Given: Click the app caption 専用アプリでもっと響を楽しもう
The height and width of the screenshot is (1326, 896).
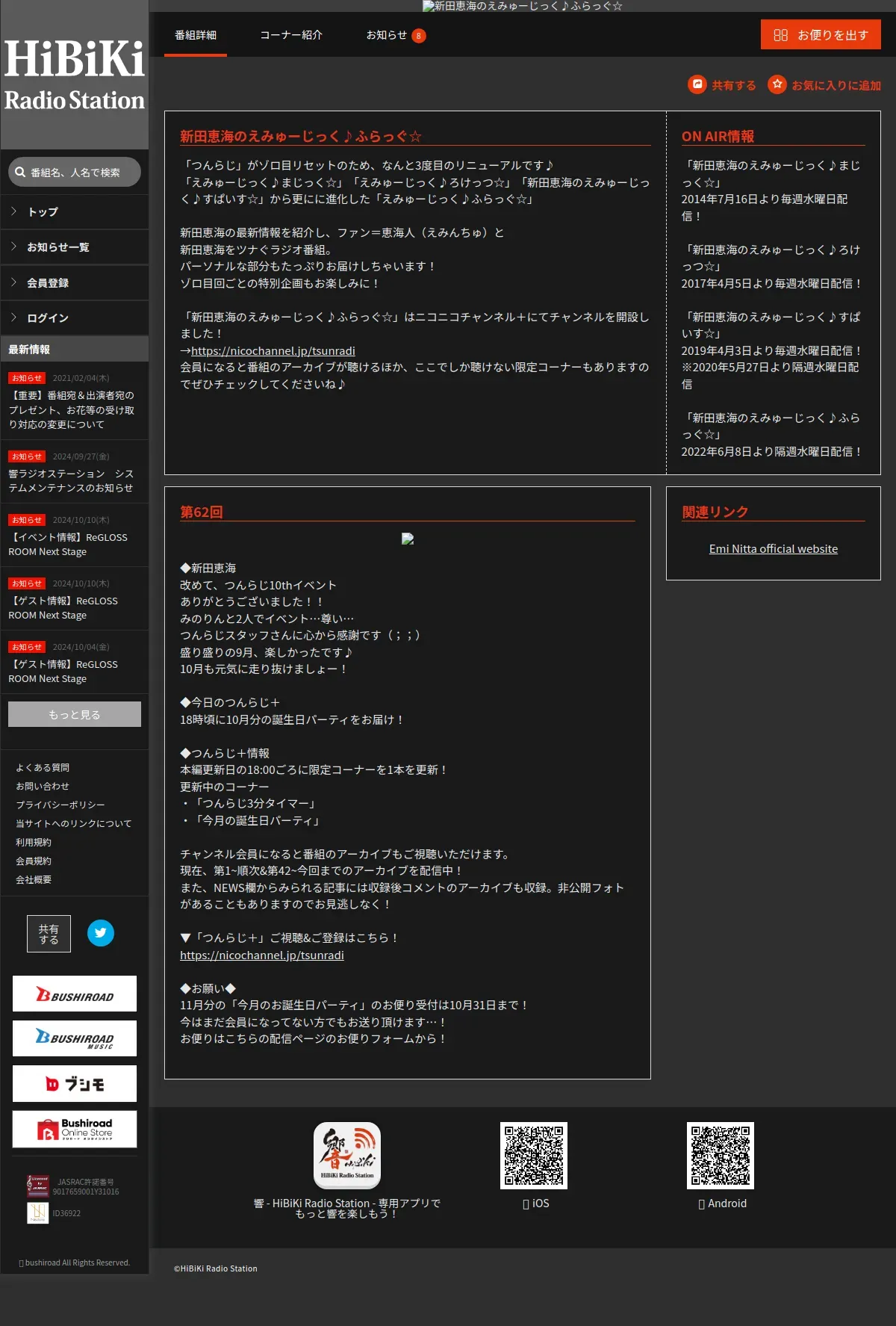Looking at the screenshot, I should [x=347, y=1208].
